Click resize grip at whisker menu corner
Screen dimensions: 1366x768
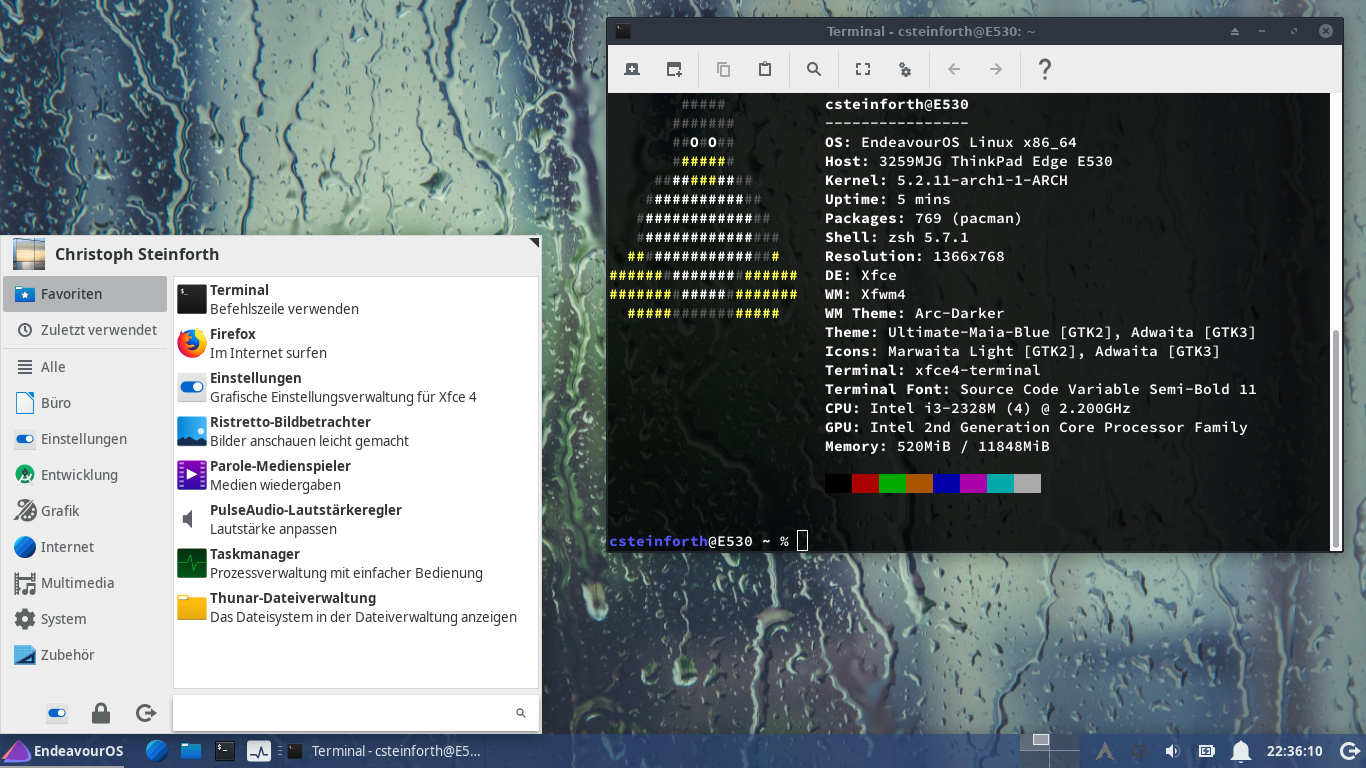point(534,242)
